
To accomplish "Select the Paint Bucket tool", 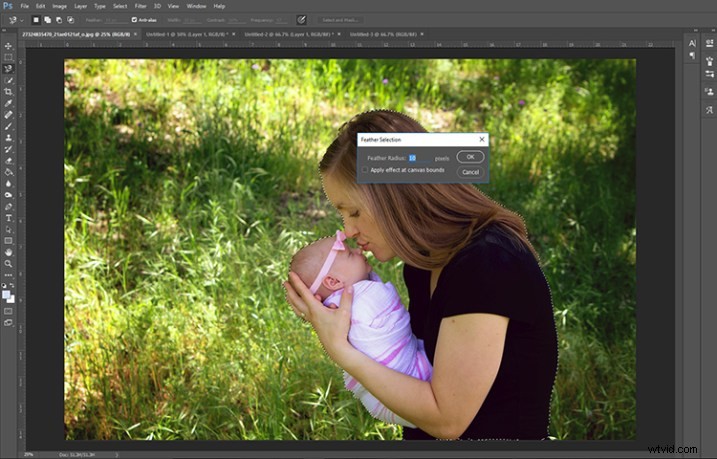I will click(8, 172).
